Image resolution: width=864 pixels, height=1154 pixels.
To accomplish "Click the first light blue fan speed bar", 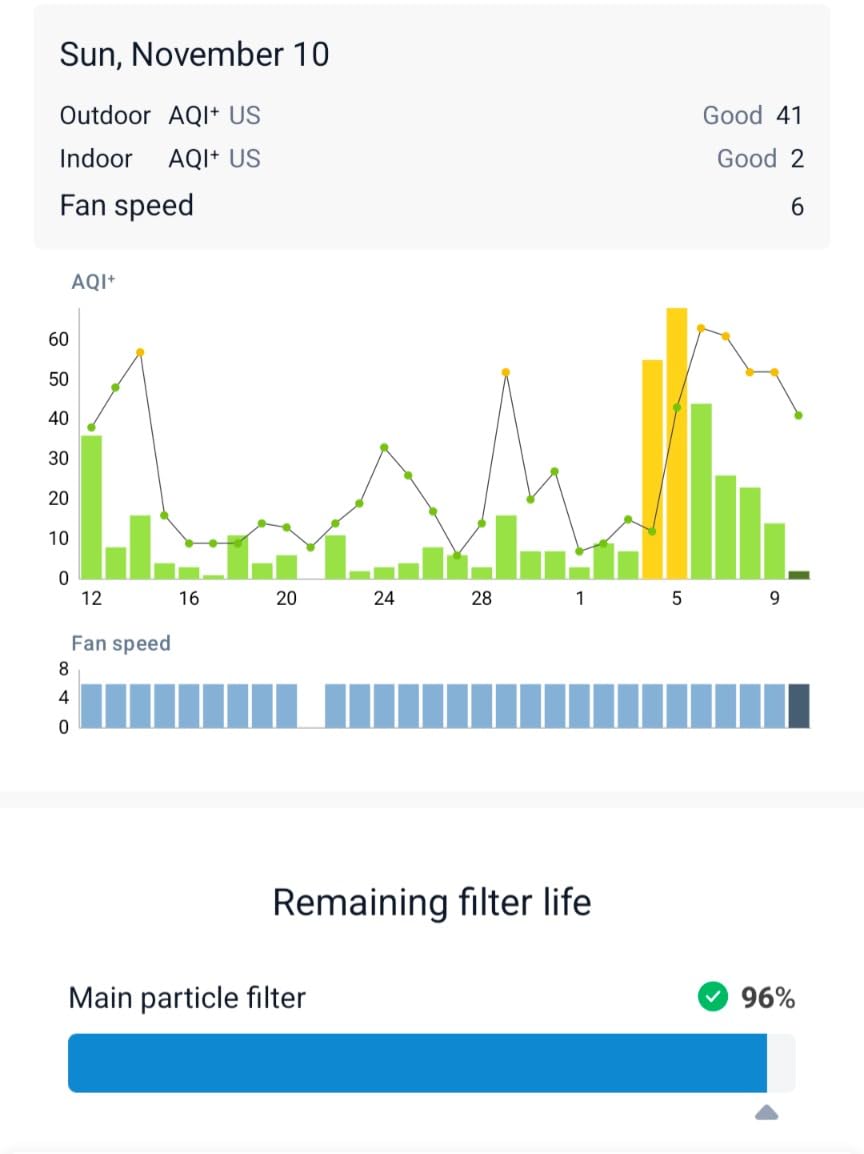I will pyautogui.click(x=91, y=705).
